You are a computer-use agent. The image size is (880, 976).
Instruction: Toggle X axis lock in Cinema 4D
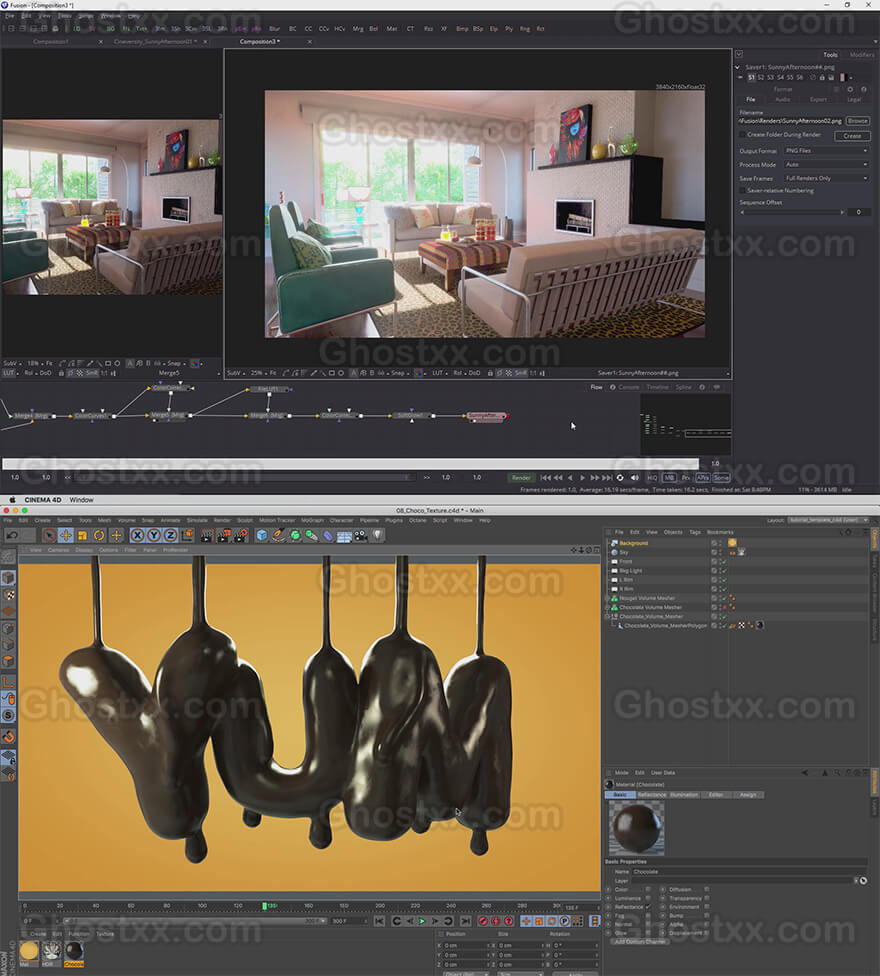137,535
